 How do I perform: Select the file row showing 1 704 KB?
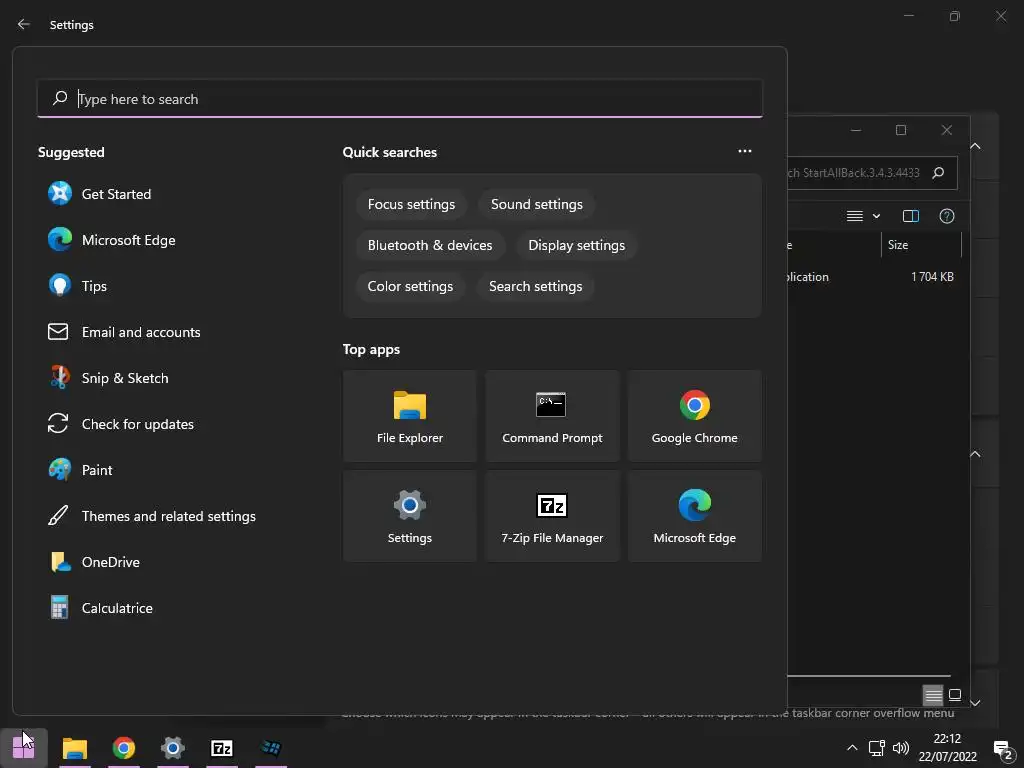click(x=874, y=277)
